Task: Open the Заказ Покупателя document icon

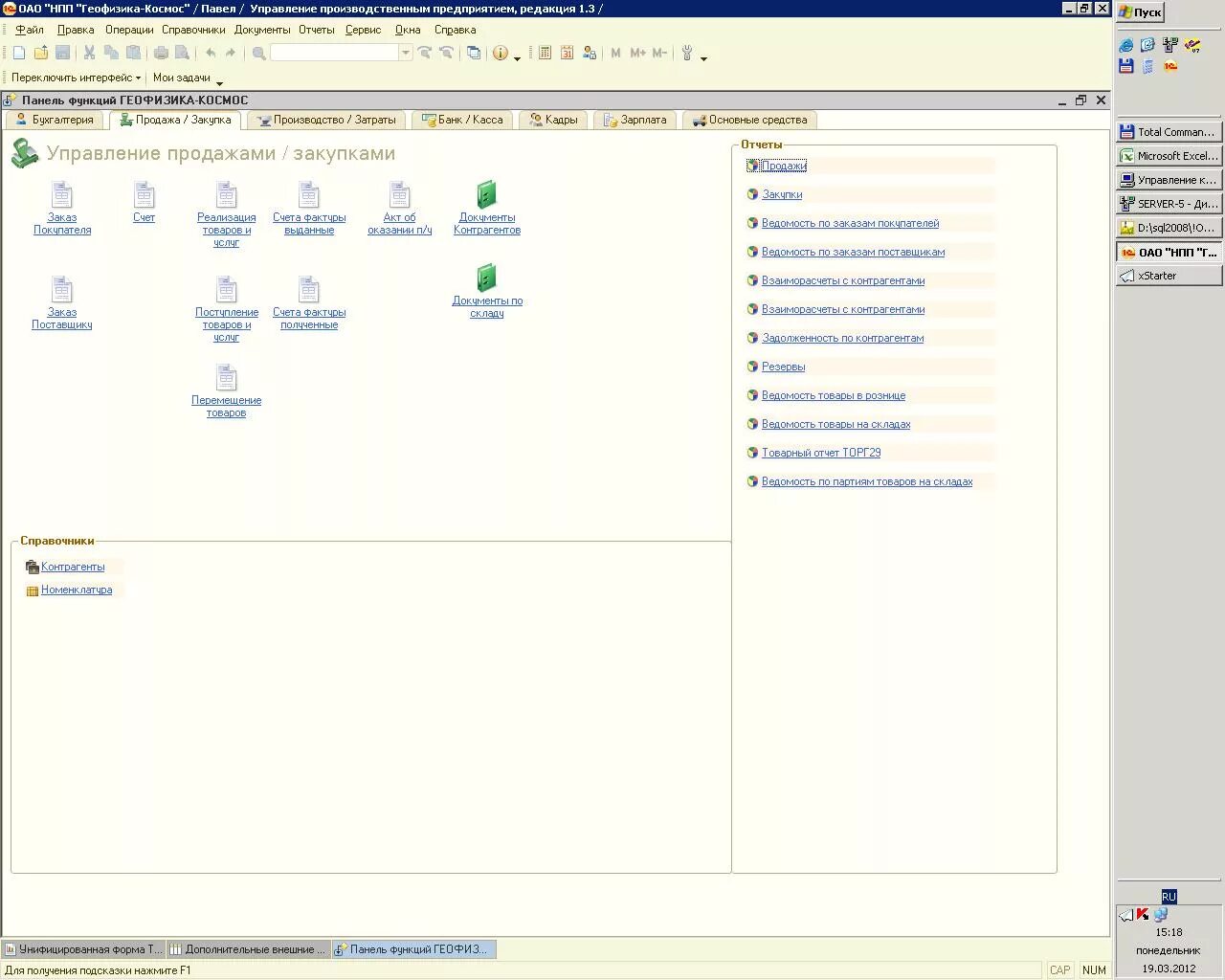Action: point(61,195)
